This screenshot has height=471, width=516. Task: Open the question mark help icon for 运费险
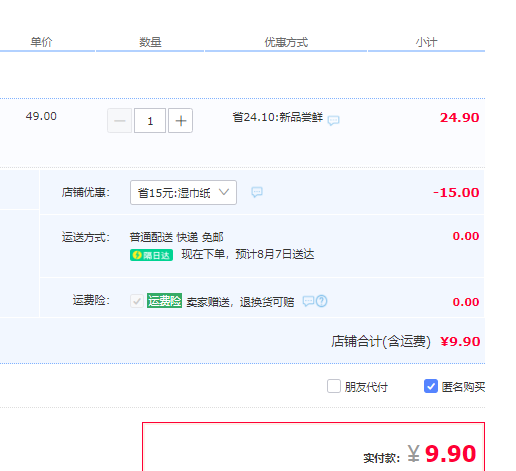click(x=322, y=301)
